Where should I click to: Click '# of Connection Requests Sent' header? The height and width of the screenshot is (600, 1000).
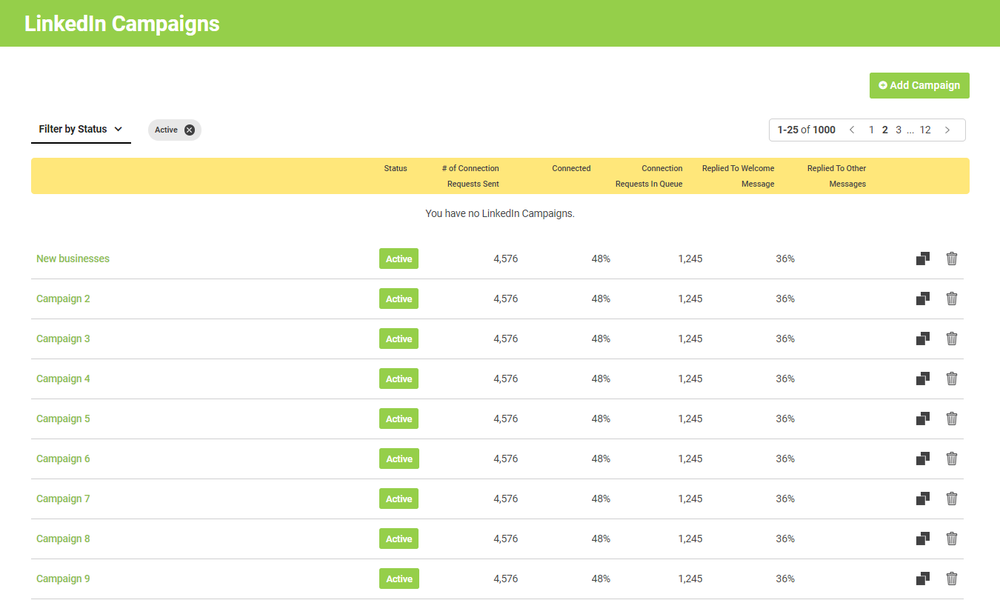point(471,176)
